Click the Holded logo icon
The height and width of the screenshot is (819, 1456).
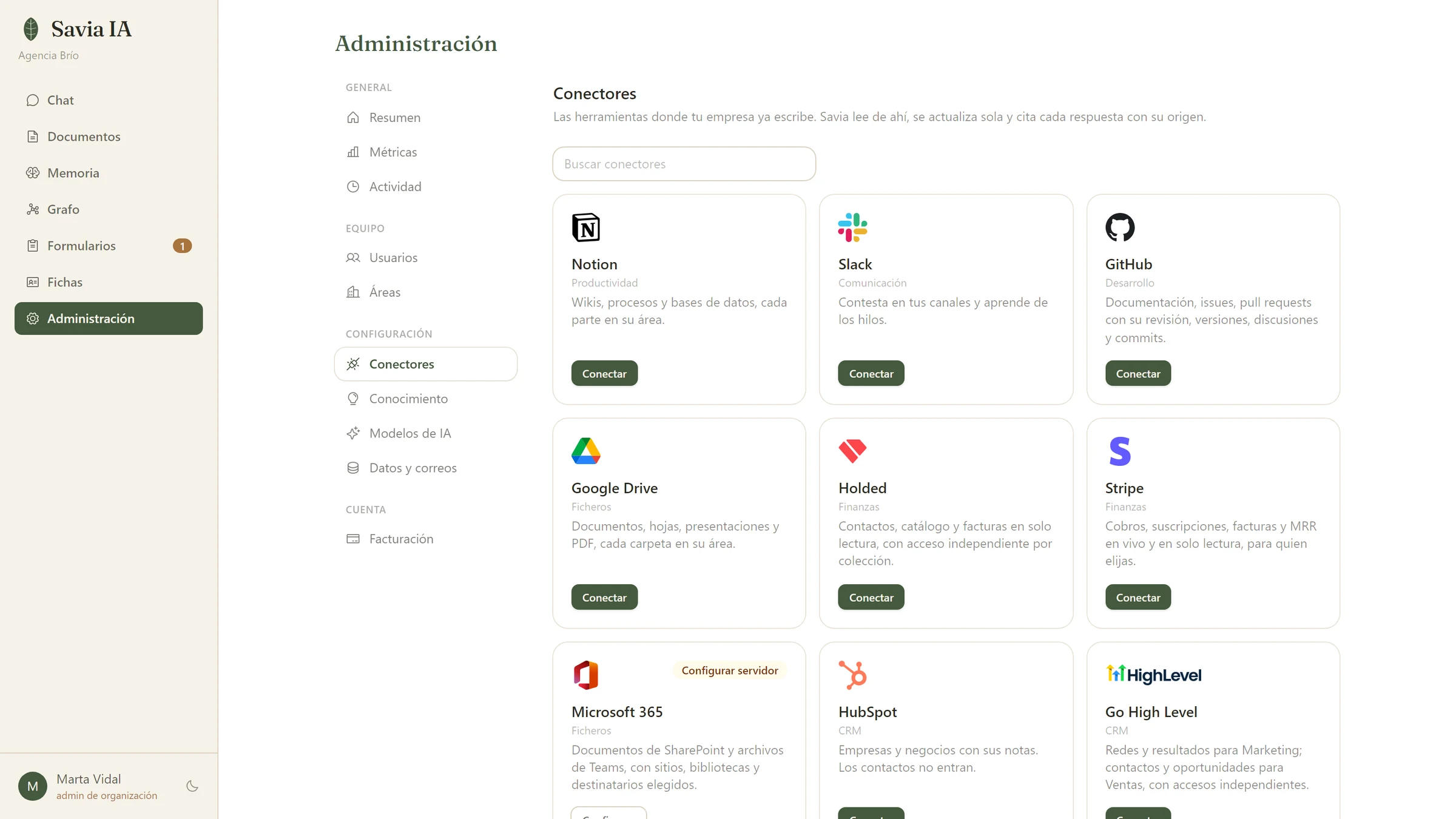pyautogui.click(x=852, y=451)
